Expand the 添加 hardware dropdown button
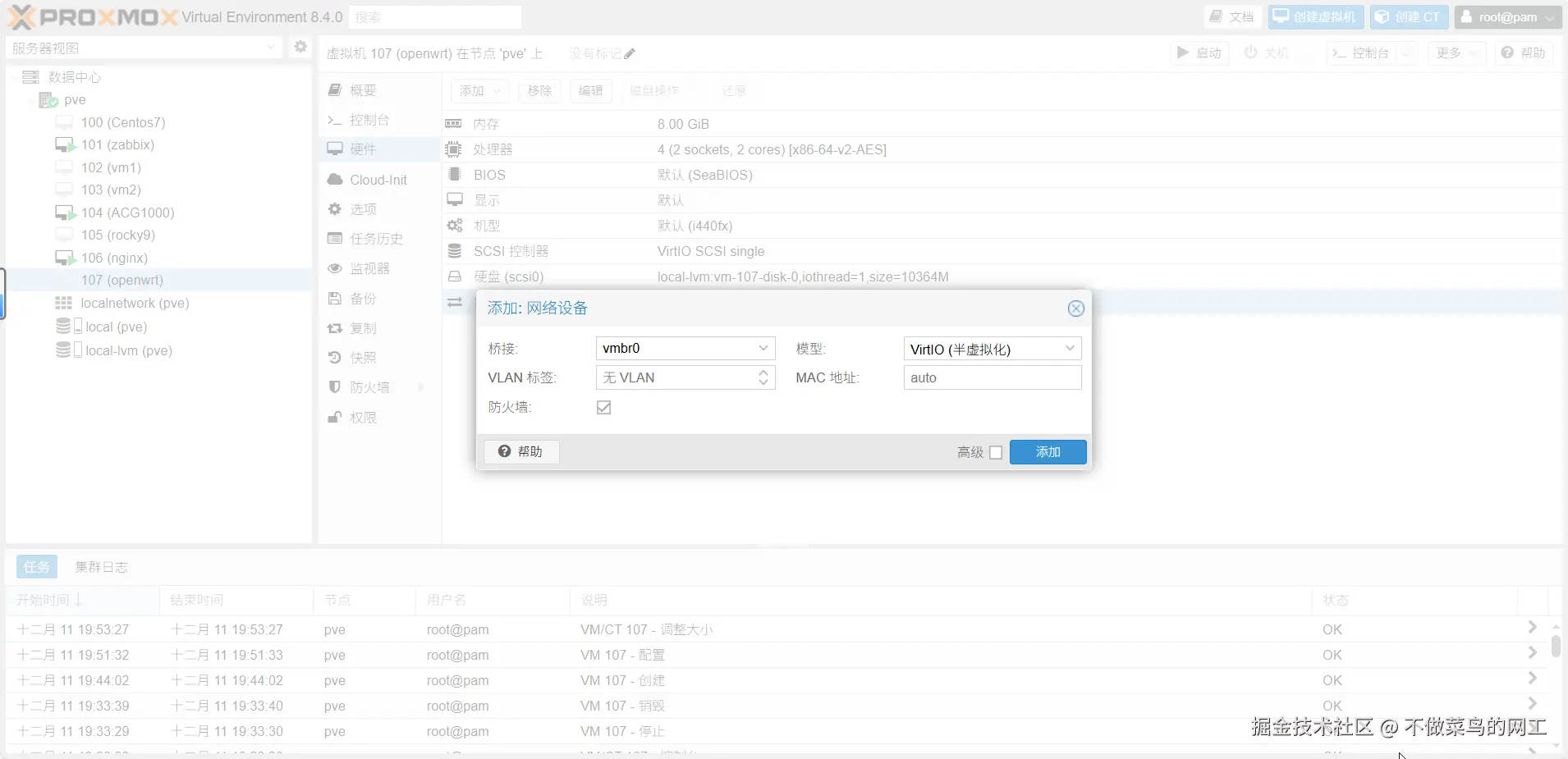The height and width of the screenshot is (759, 1568). pyautogui.click(x=480, y=91)
